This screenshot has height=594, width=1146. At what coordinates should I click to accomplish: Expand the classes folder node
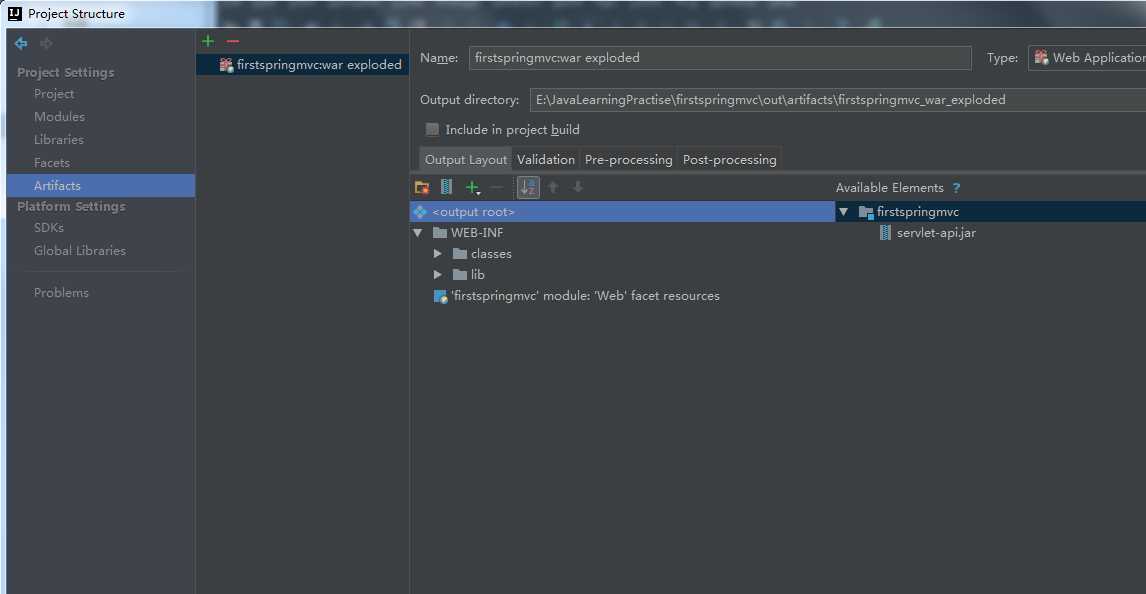pos(438,254)
